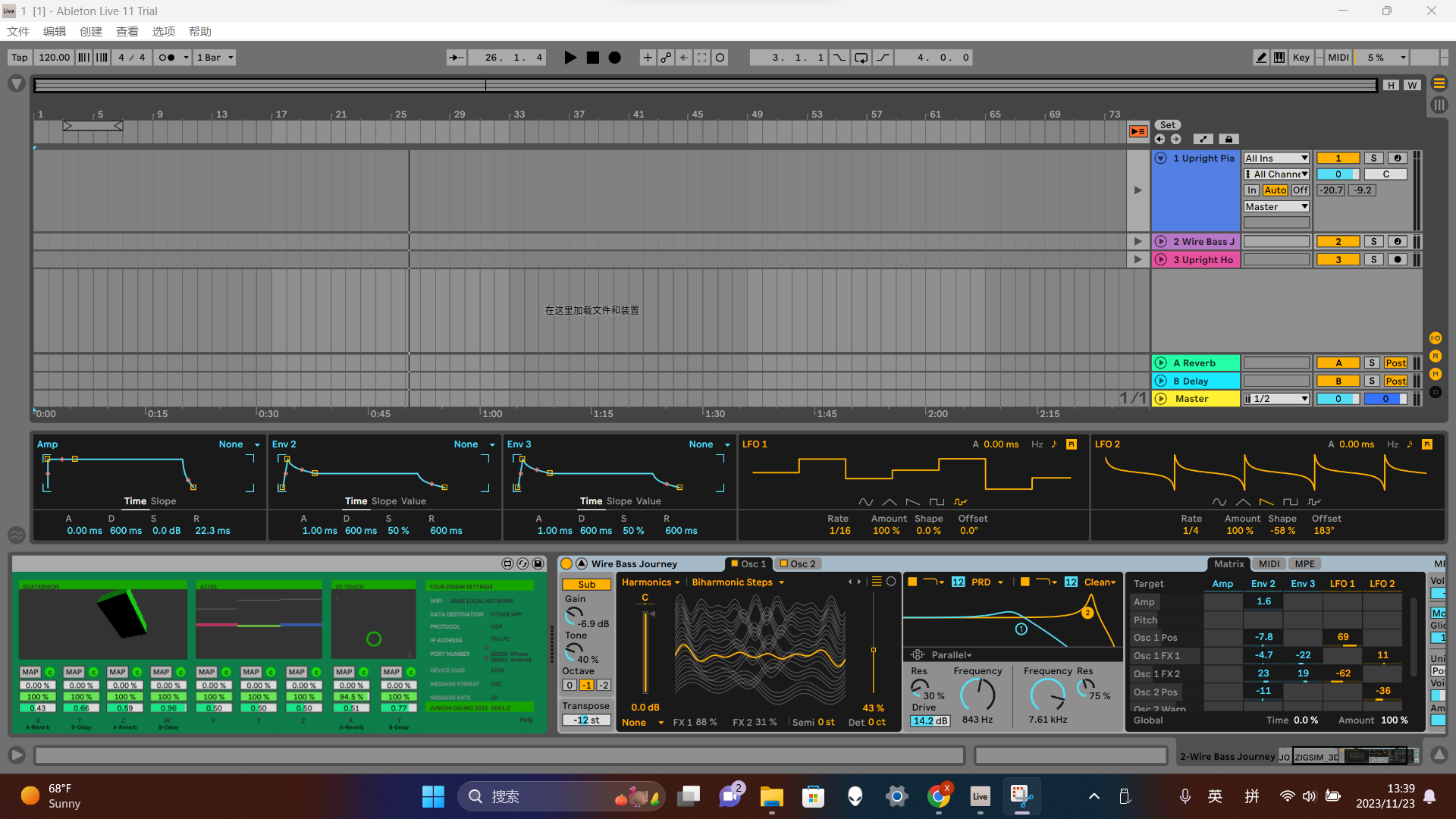
Task: Enable Draw Mode pencil icon
Action: 1260,58
